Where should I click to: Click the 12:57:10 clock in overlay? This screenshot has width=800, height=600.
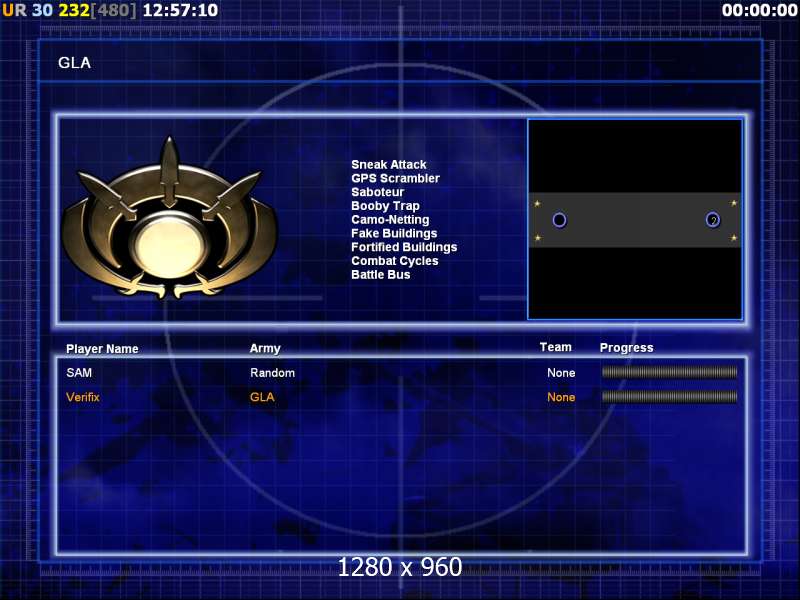click(x=180, y=10)
